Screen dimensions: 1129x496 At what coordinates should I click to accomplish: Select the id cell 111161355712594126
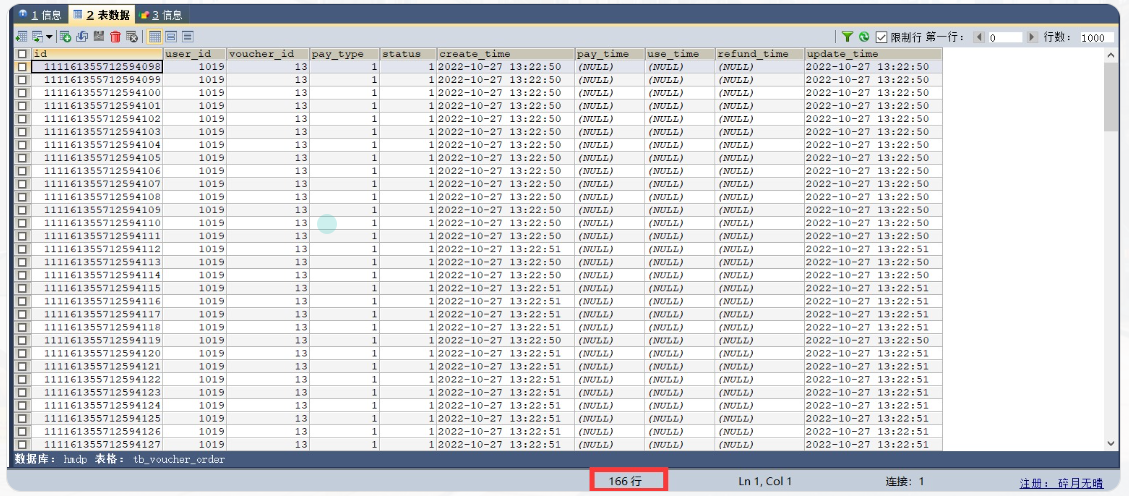pyautogui.click(x=97, y=431)
